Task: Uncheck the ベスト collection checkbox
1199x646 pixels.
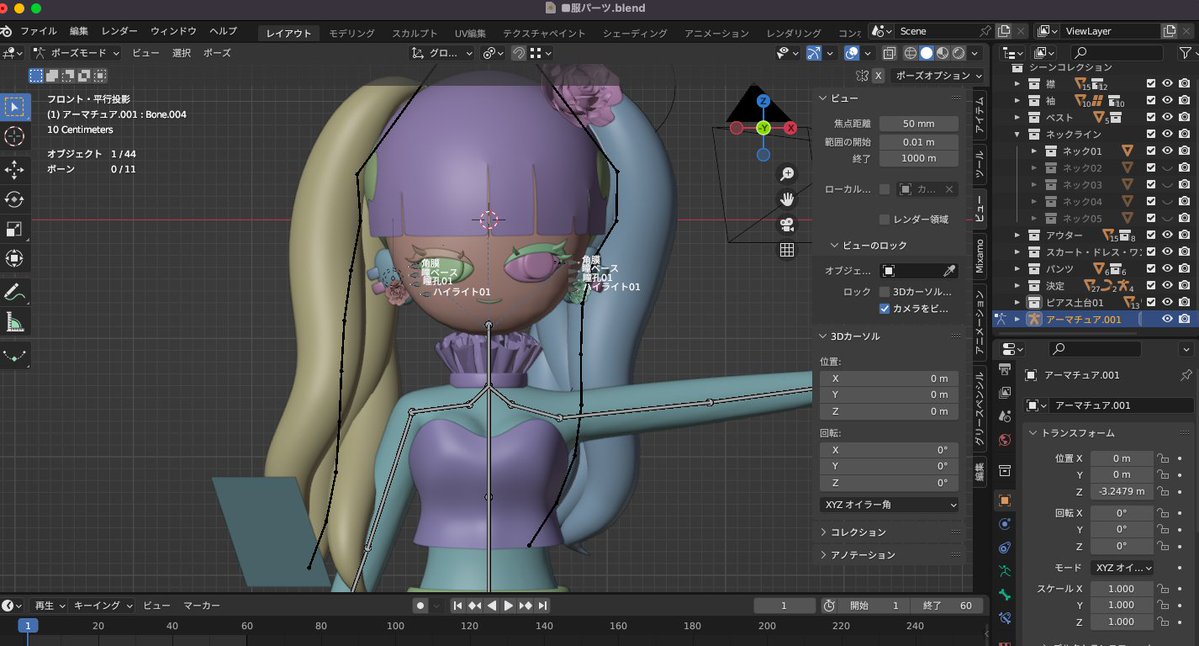Action: 1151,117
